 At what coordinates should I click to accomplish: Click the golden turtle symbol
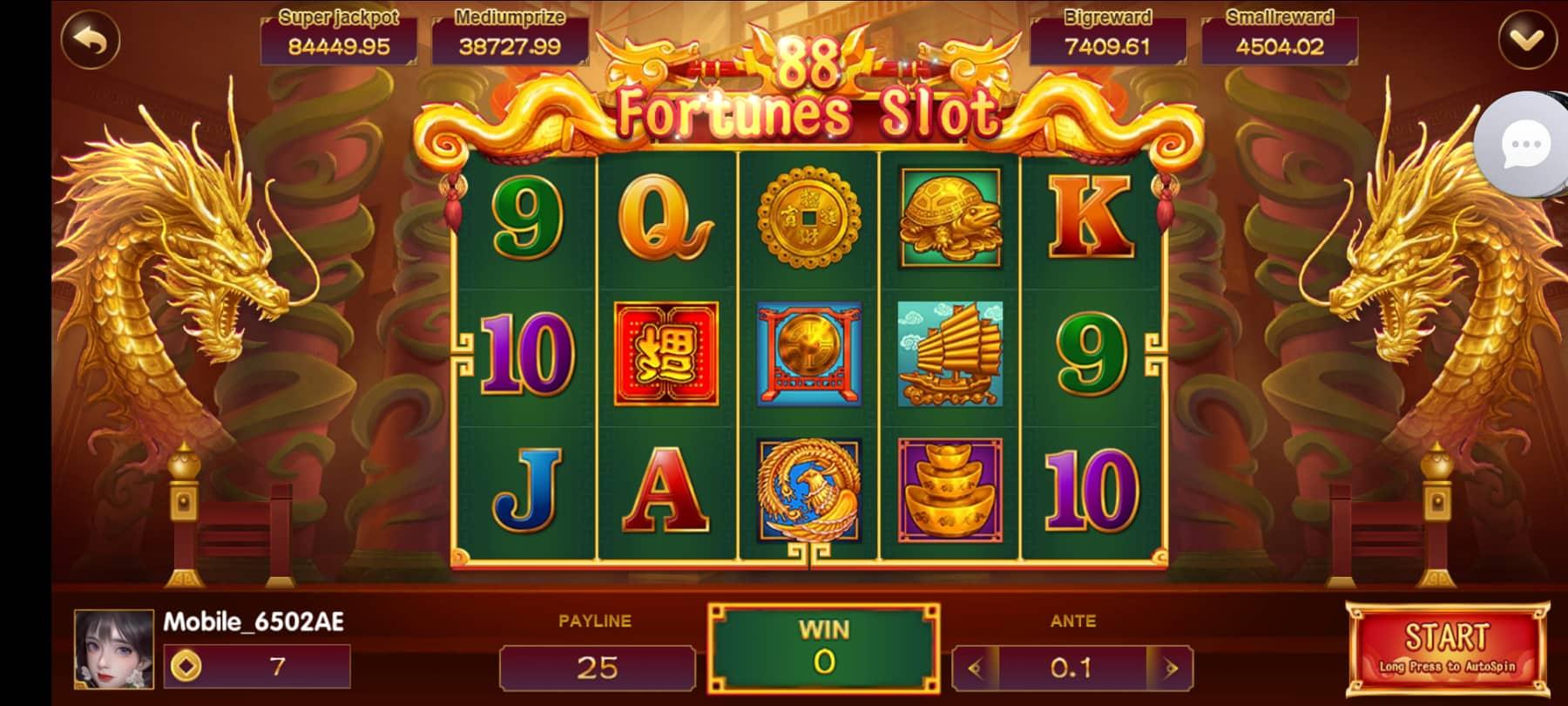950,218
